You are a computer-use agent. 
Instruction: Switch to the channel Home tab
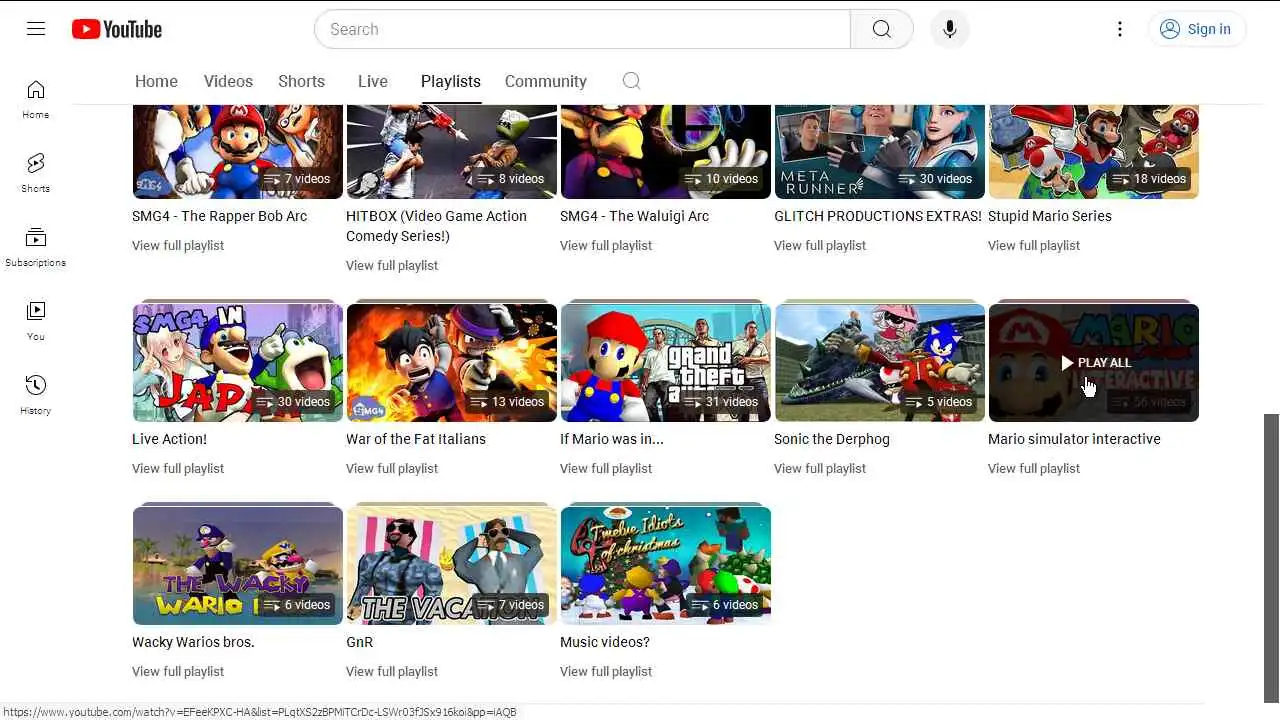(156, 81)
